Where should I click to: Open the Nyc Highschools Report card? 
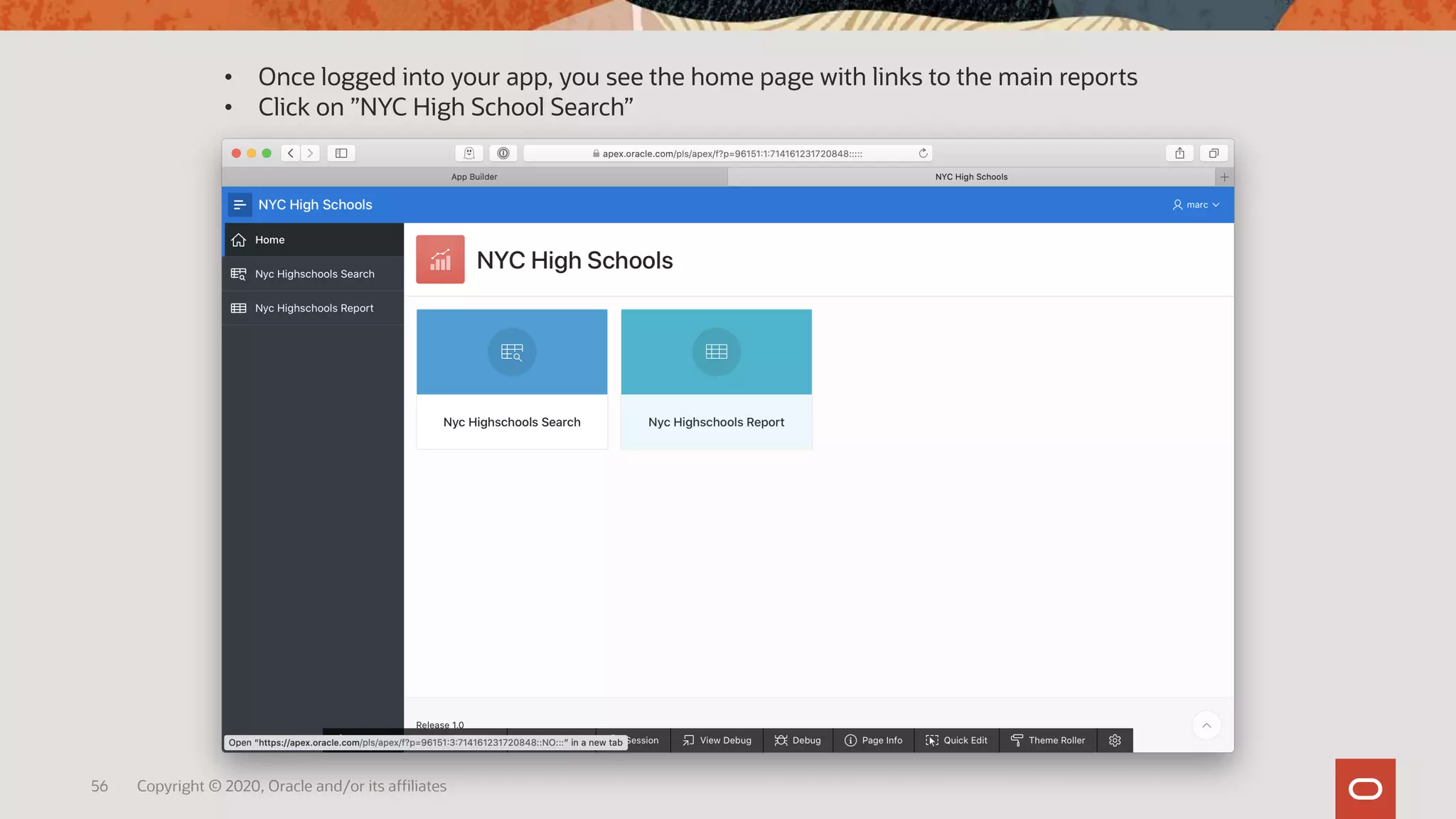click(x=717, y=379)
